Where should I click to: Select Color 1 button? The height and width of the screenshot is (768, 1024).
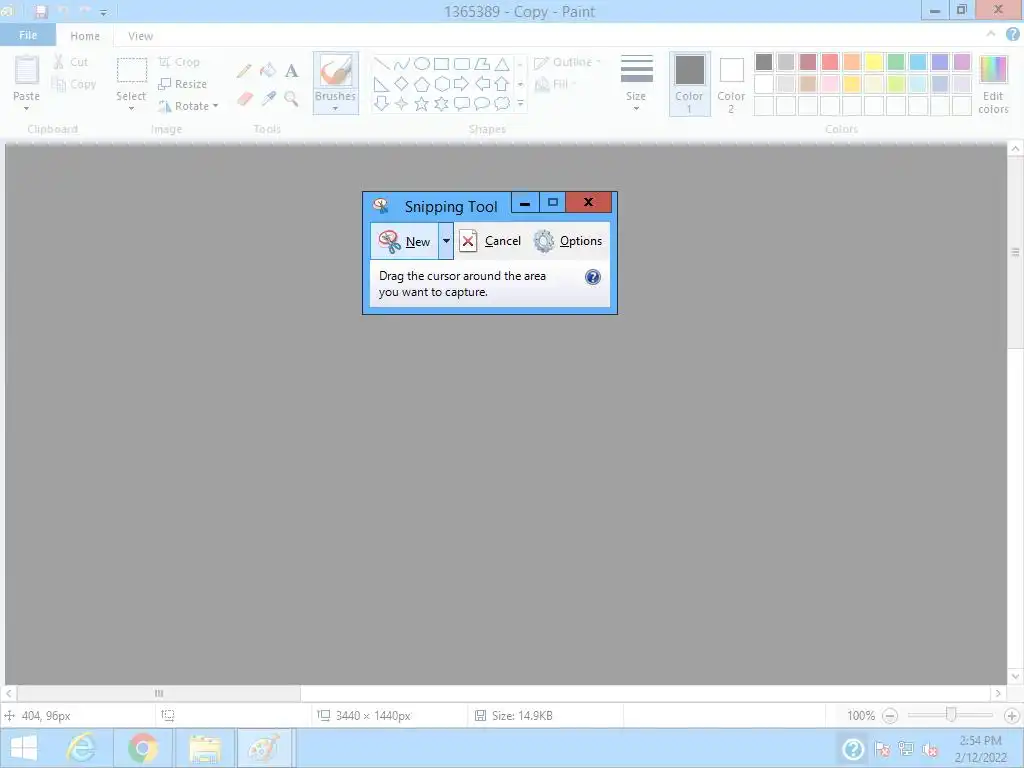coord(690,84)
